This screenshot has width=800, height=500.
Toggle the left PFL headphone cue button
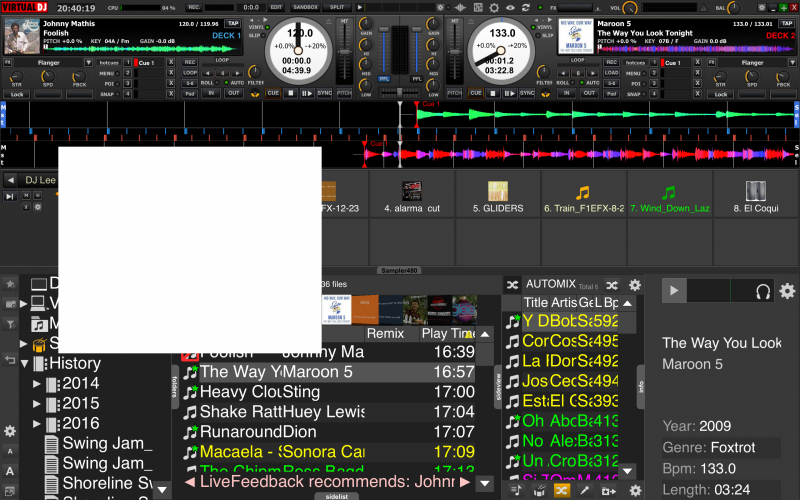(x=384, y=79)
